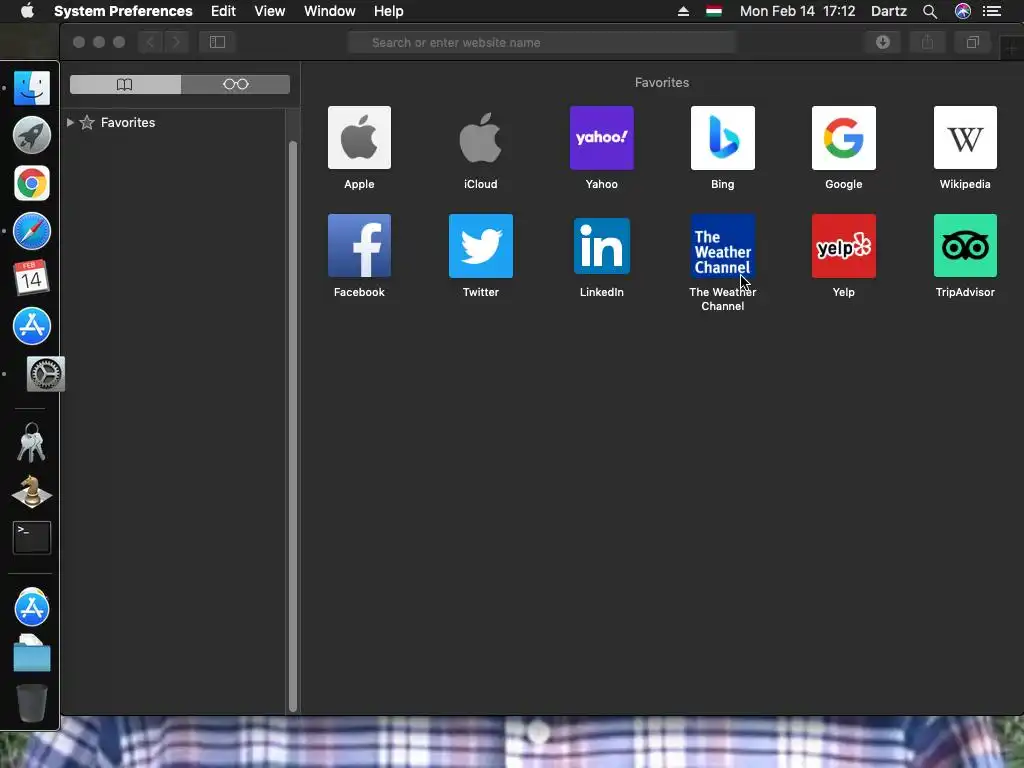Open the iCloud favorite tile
1024x768 pixels.
click(481, 138)
